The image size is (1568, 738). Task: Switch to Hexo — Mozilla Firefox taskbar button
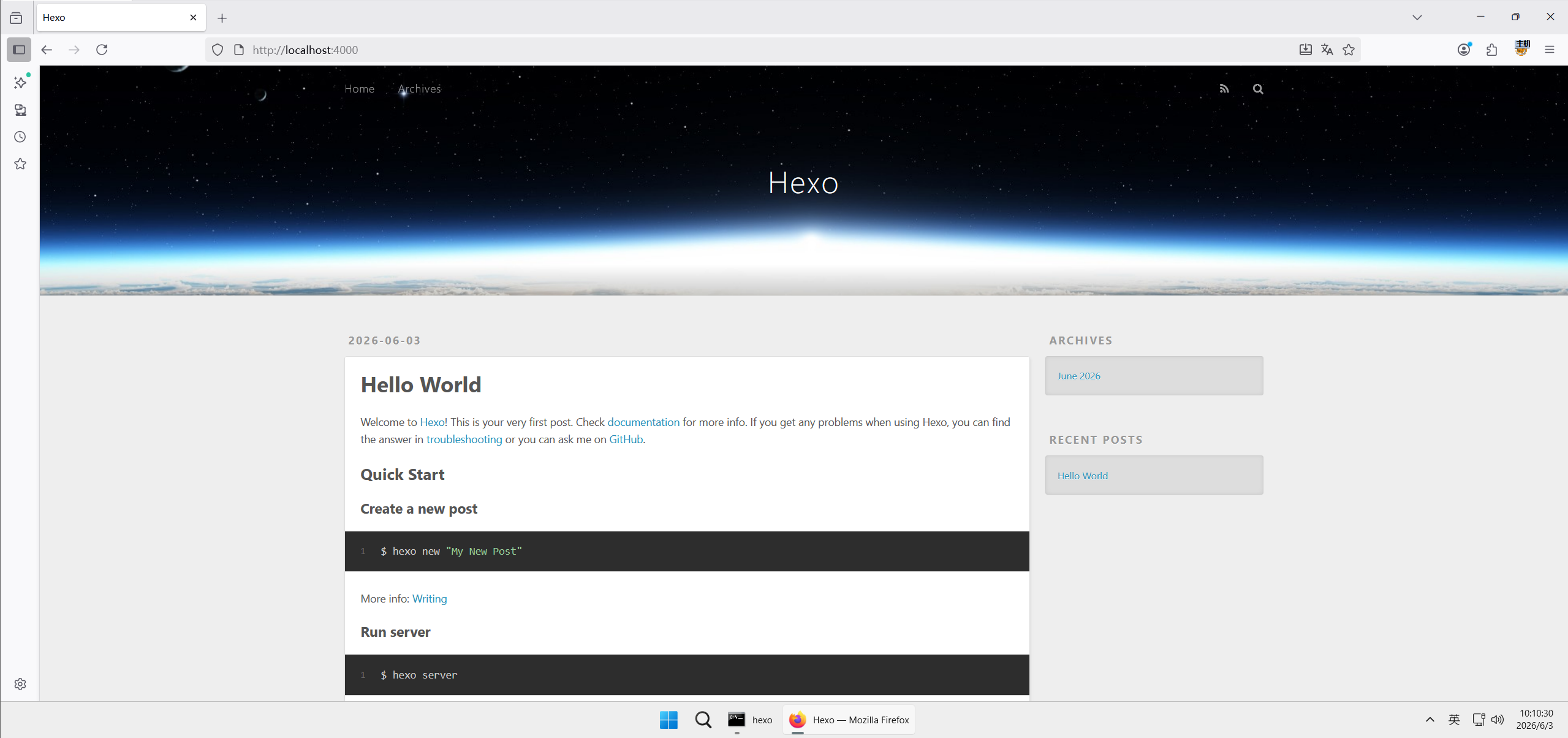(849, 720)
